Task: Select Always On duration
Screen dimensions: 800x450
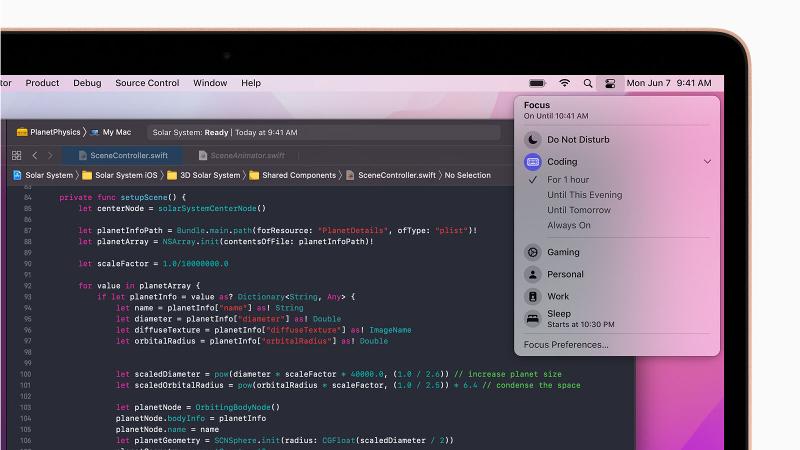Action: [x=569, y=225]
